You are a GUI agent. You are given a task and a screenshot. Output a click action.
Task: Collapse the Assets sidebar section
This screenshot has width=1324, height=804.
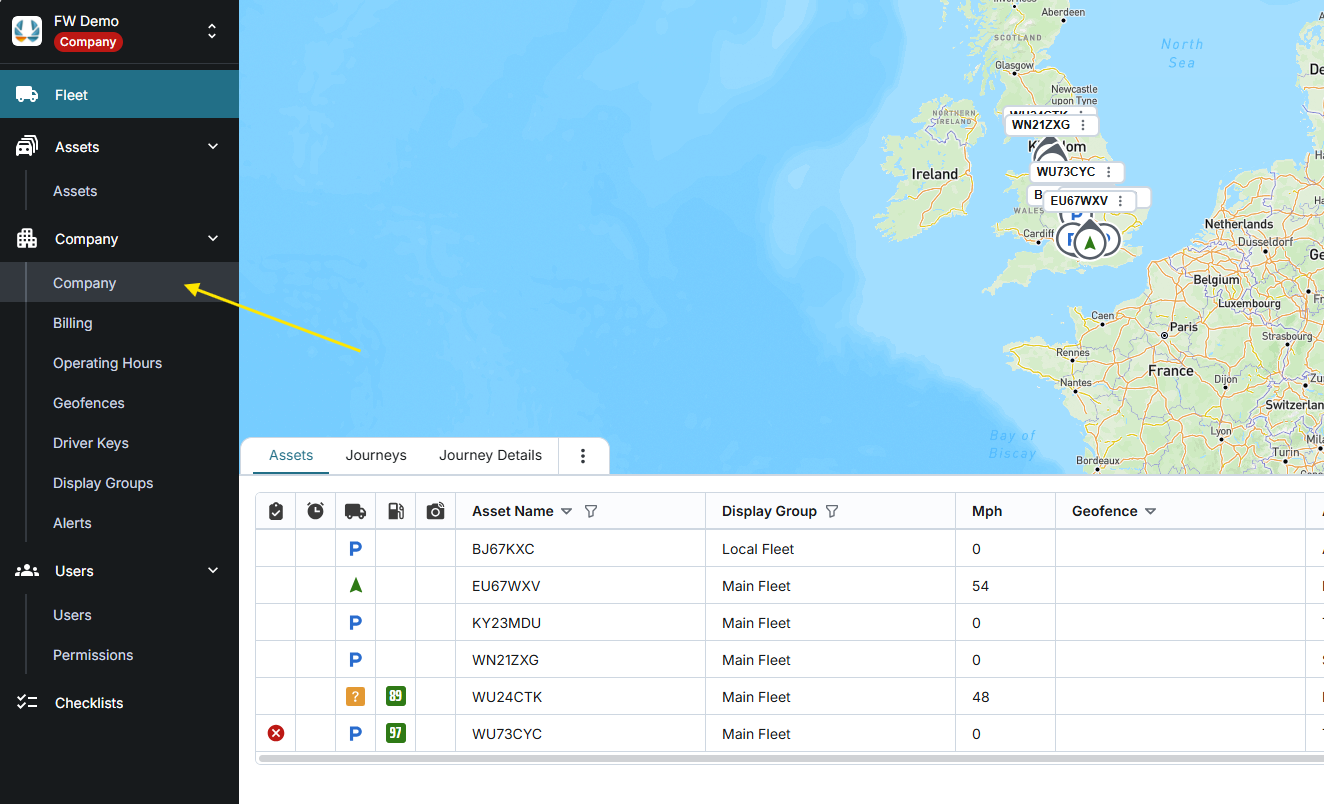(212, 147)
